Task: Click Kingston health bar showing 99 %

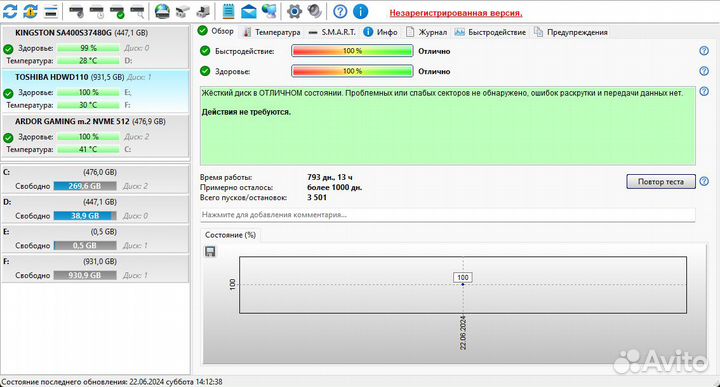Action: pos(88,48)
